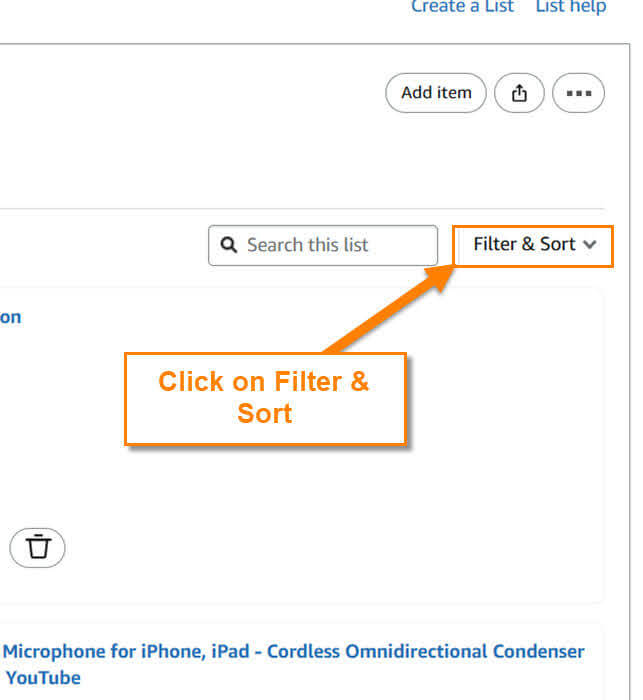
Task: Click the orange arrow pointing to Filter & Sort
Action: 388,309
